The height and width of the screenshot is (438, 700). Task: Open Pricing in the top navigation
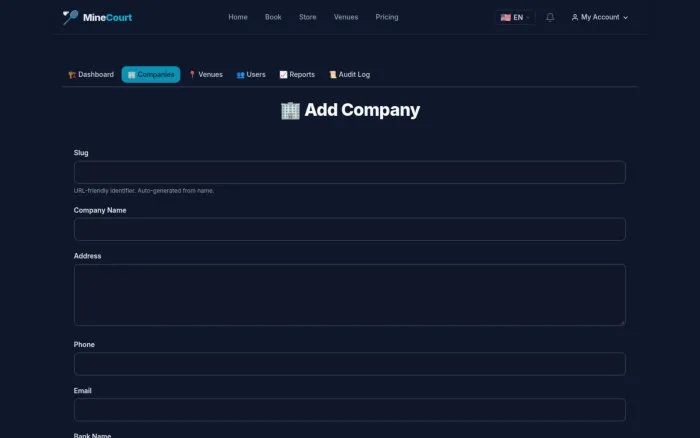coord(387,17)
